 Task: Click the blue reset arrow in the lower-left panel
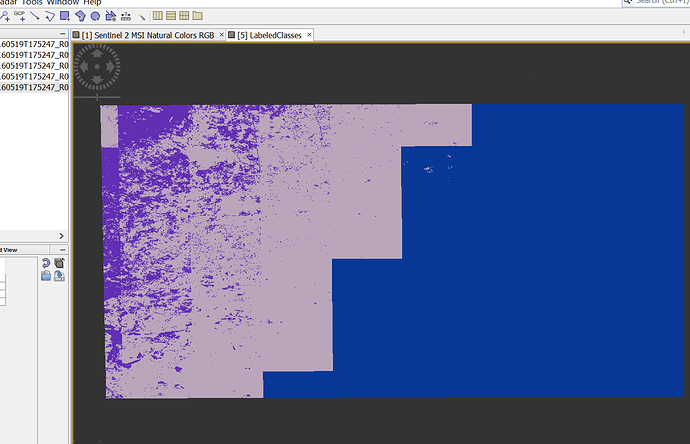[x=46, y=263]
